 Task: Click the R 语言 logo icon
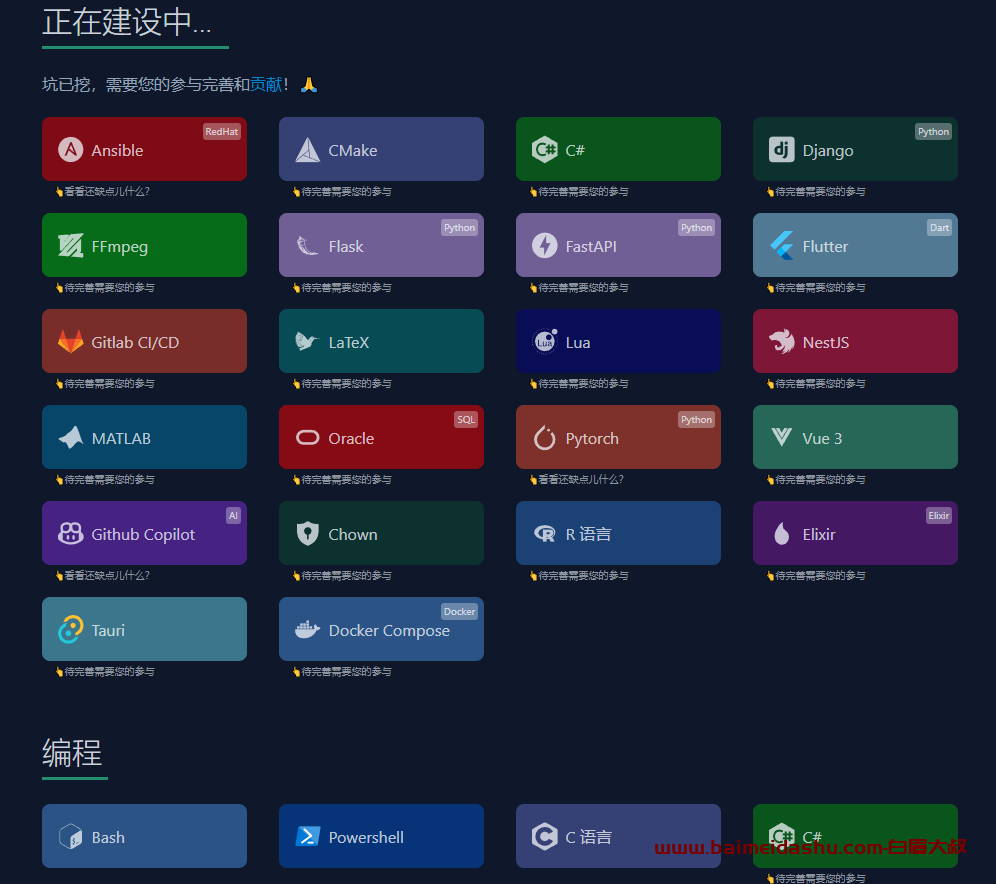[544, 533]
